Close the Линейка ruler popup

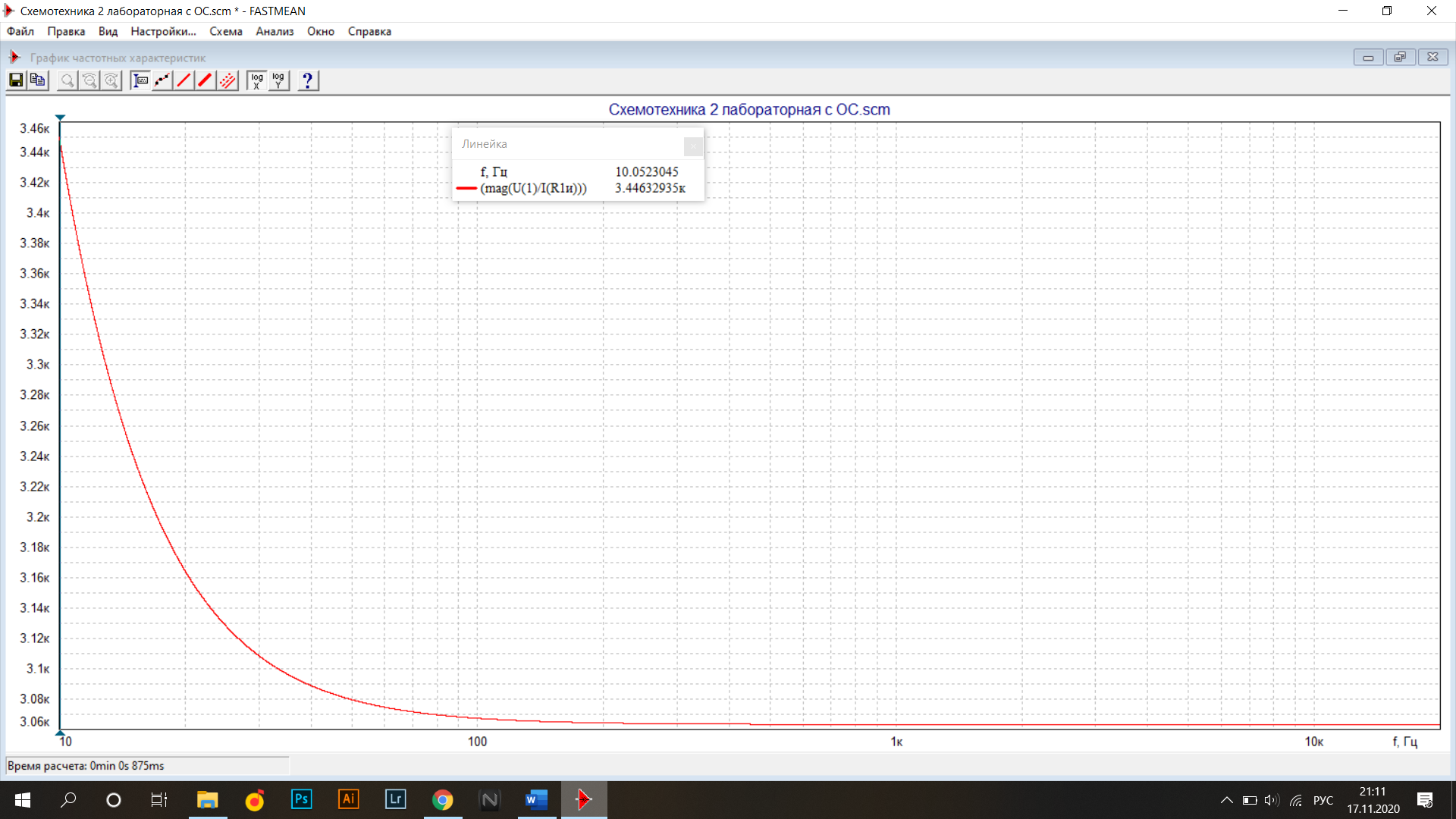pos(693,146)
